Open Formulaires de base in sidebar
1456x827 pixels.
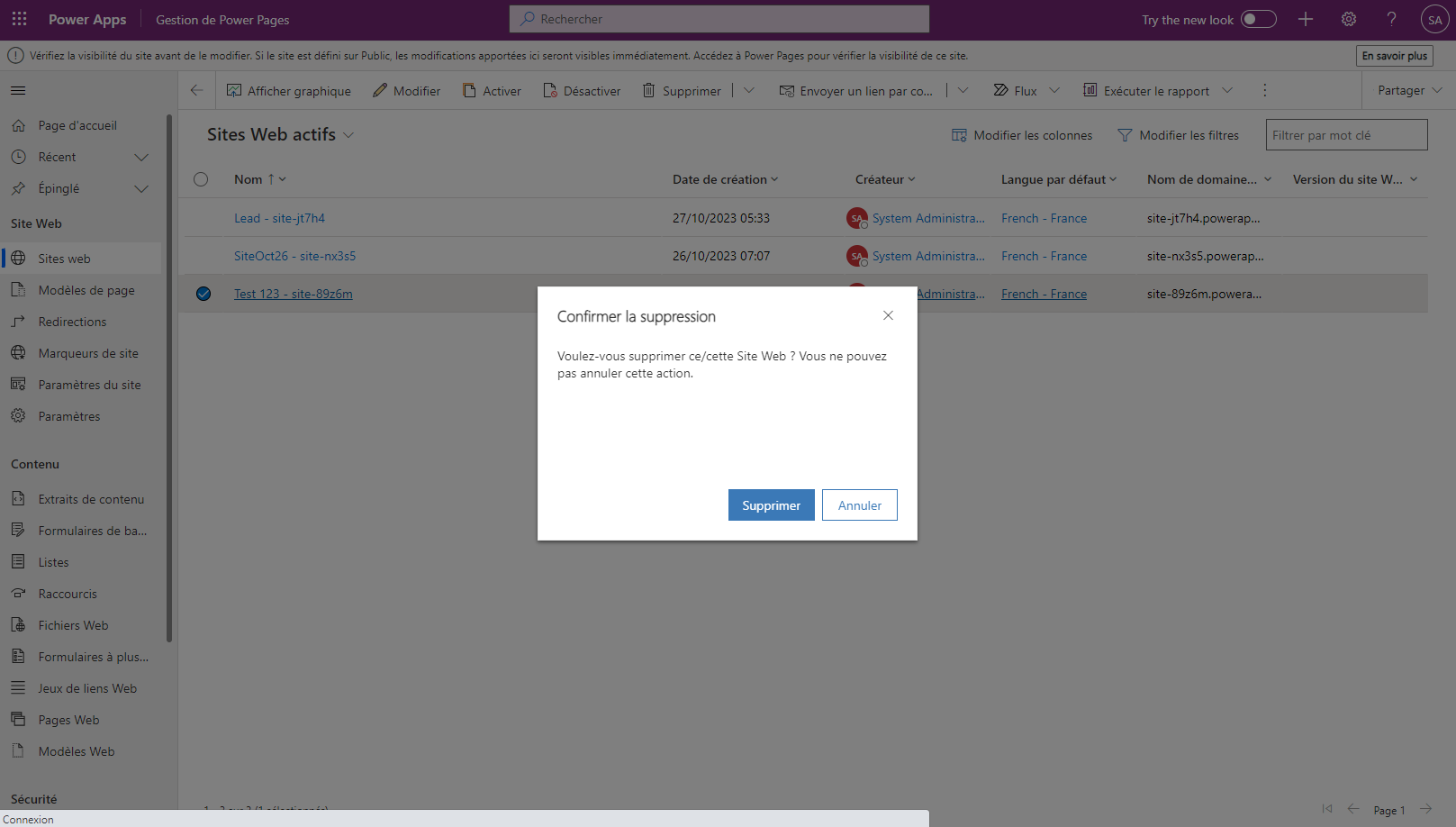pos(92,531)
